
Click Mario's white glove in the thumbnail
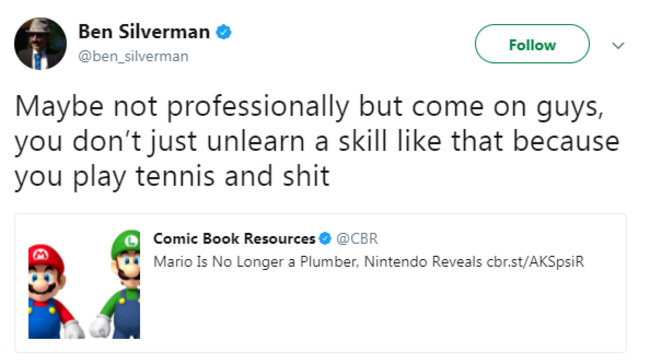pyautogui.click(x=73, y=330)
